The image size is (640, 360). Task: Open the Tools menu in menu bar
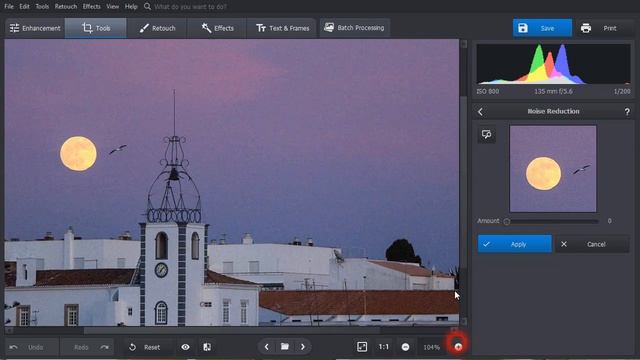42,7
